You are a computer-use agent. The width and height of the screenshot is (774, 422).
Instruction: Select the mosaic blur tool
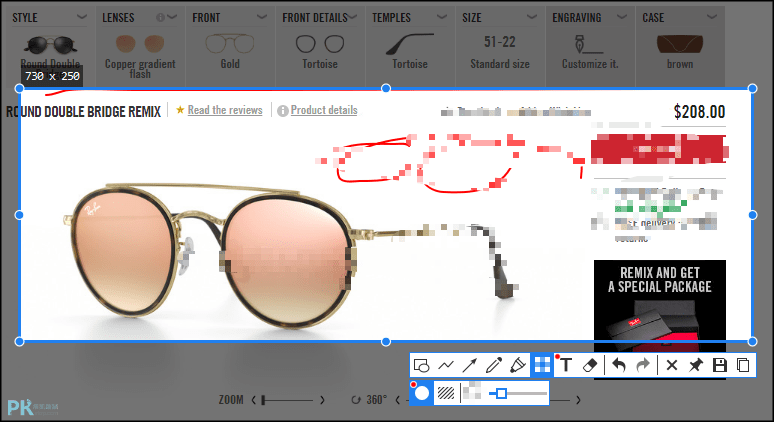[542, 365]
